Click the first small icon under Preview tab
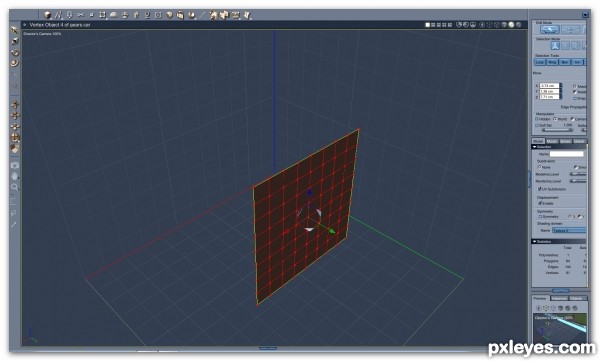The width and height of the screenshot is (600, 361). coord(539,308)
